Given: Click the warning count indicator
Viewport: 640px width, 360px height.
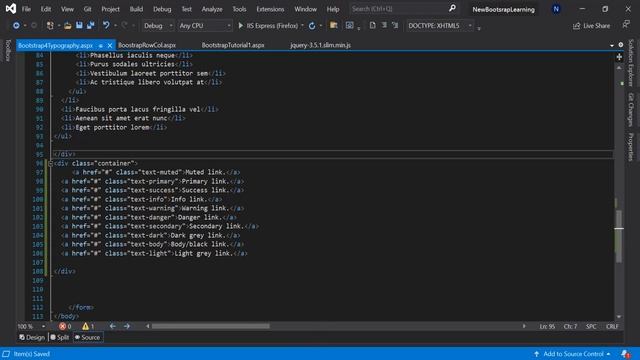Looking at the screenshot, I should [x=88, y=326].
